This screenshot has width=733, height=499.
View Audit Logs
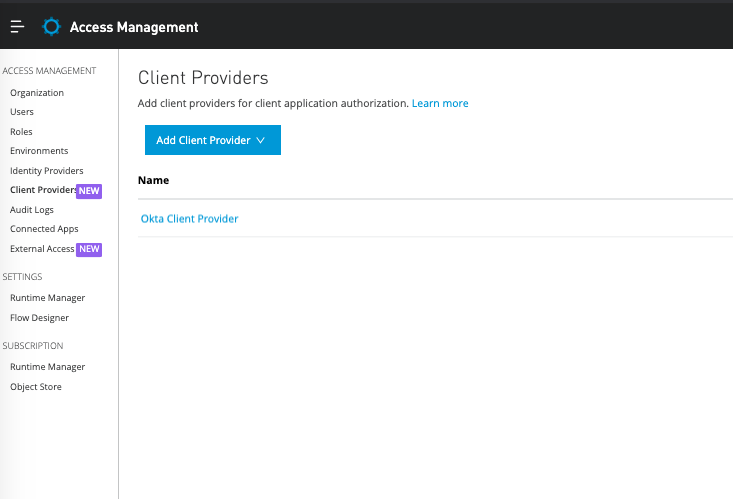coord(32,210)
